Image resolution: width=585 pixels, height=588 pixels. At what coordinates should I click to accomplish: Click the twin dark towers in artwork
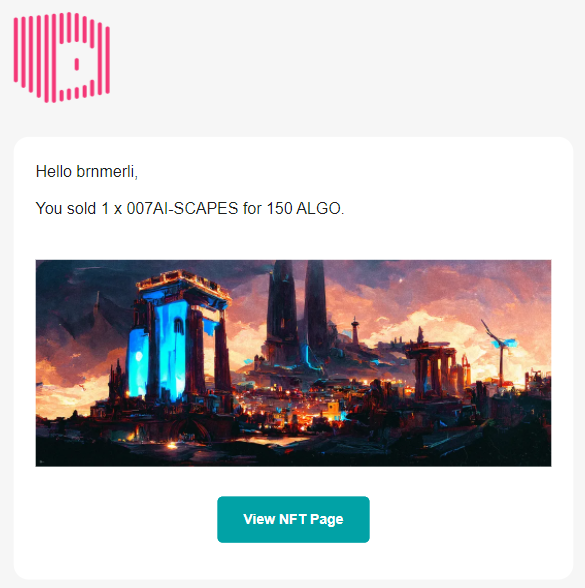298,311
